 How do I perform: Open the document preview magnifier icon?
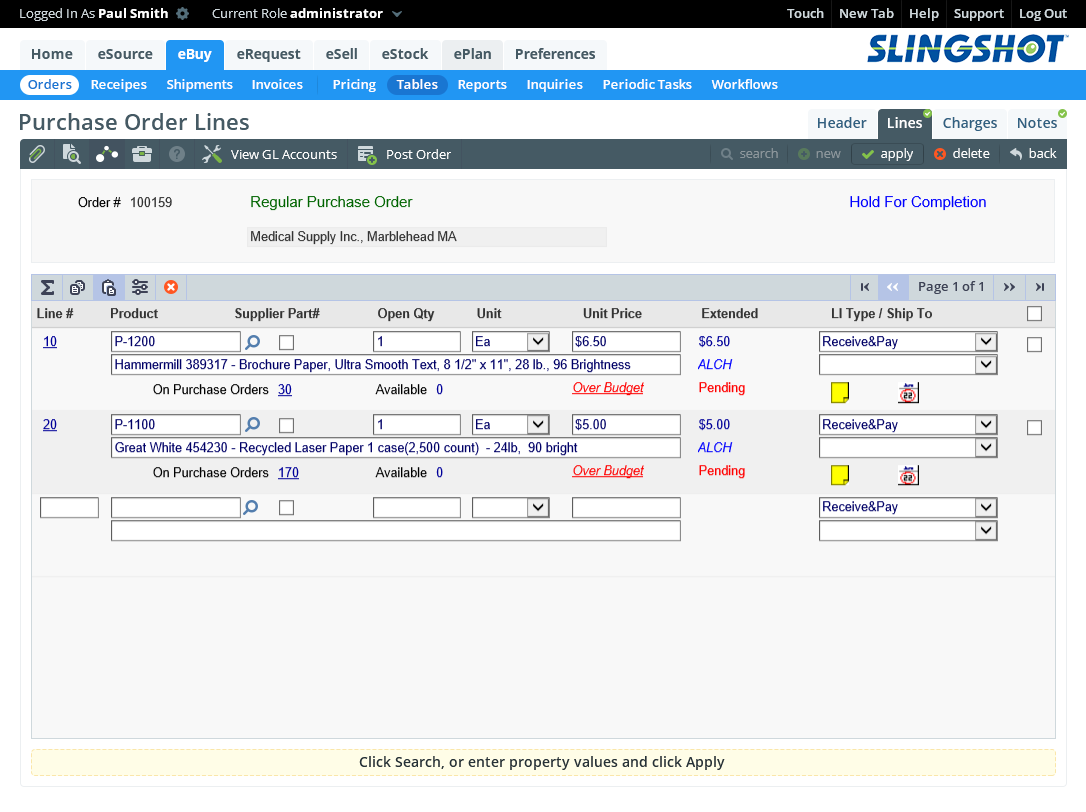coord(71,154)
